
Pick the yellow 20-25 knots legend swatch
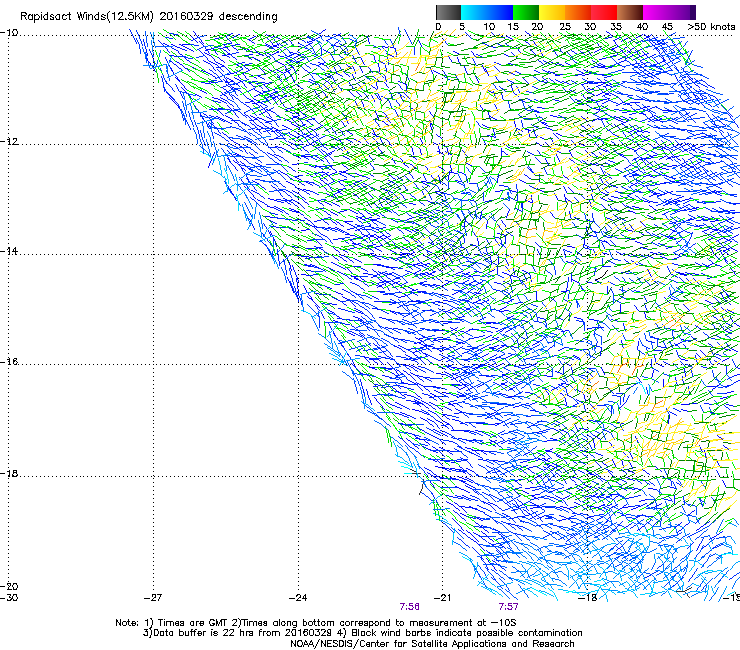552,12
